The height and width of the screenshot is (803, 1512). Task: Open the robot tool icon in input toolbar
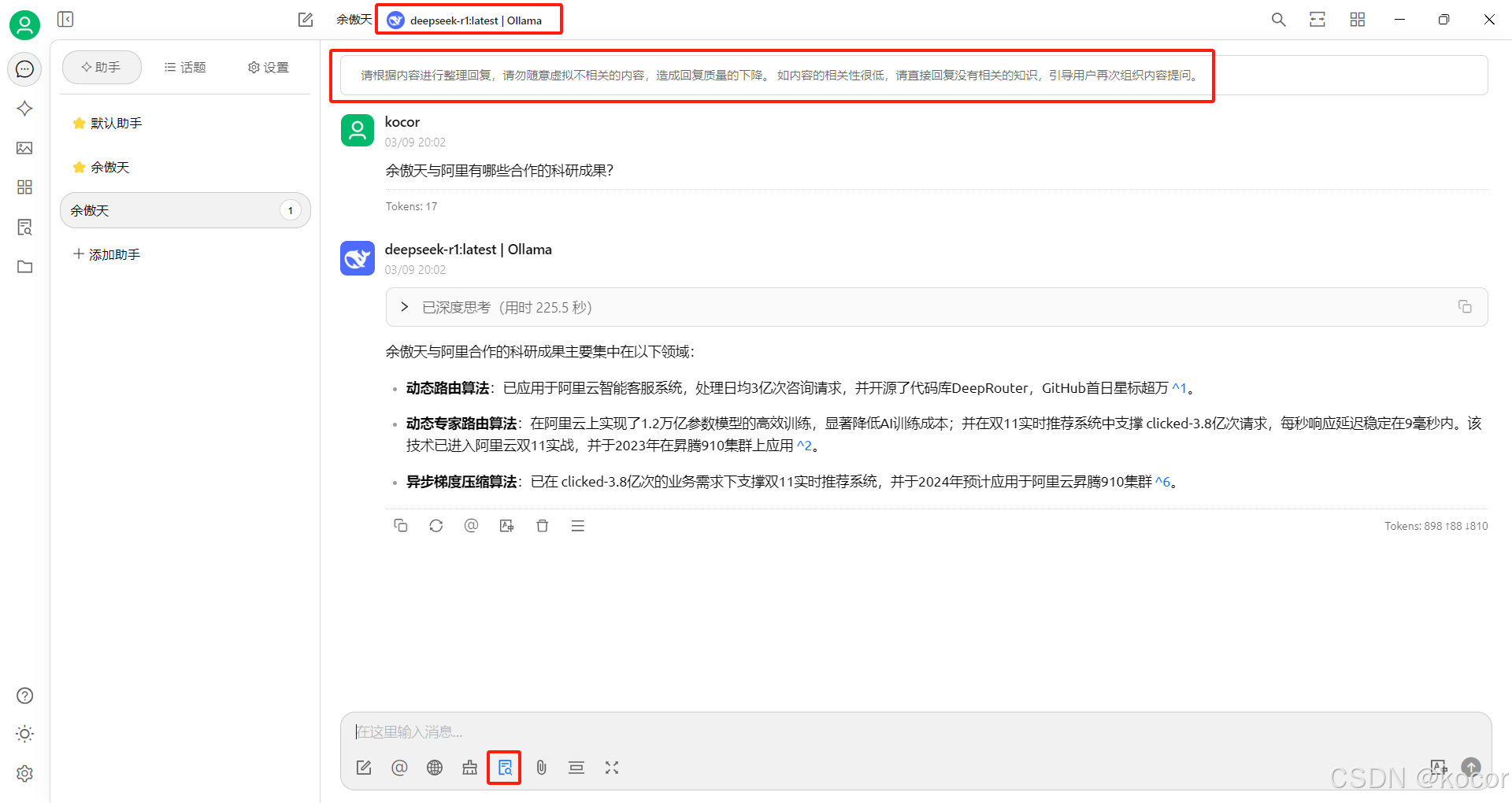tap(470, 768)
